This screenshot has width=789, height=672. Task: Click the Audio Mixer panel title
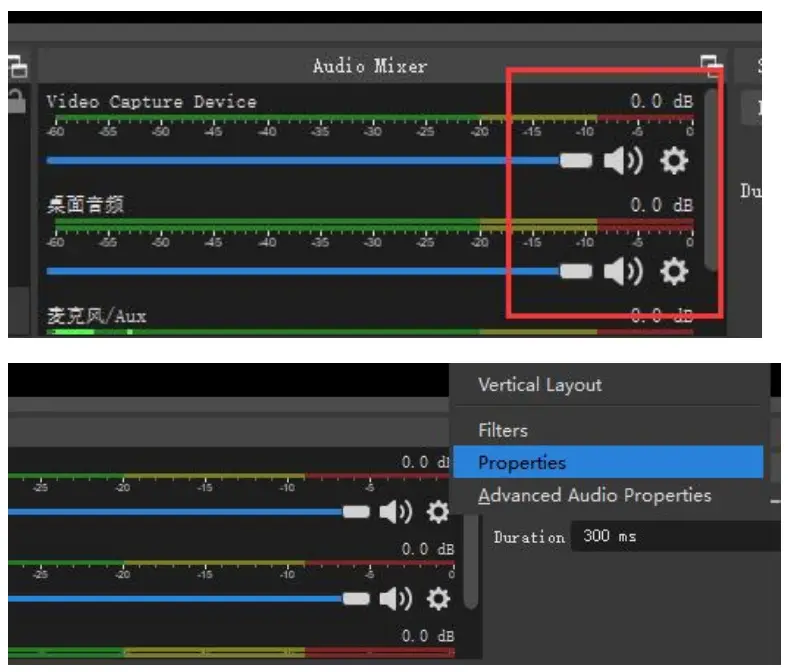point(370,66)
